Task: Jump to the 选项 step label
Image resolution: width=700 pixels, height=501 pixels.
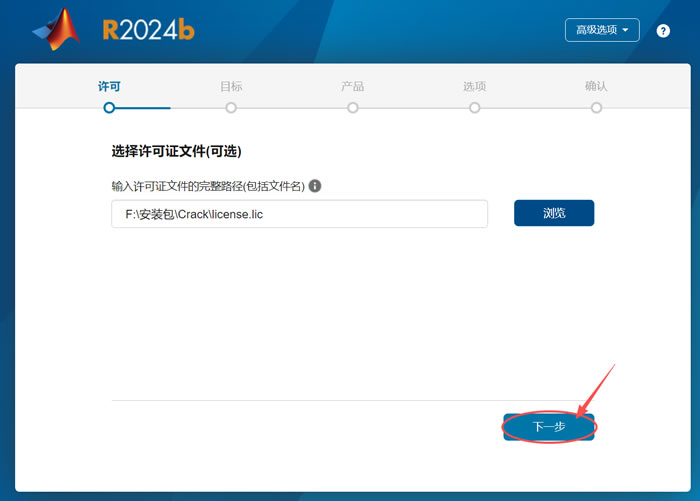Action: (x=474, y=87)
